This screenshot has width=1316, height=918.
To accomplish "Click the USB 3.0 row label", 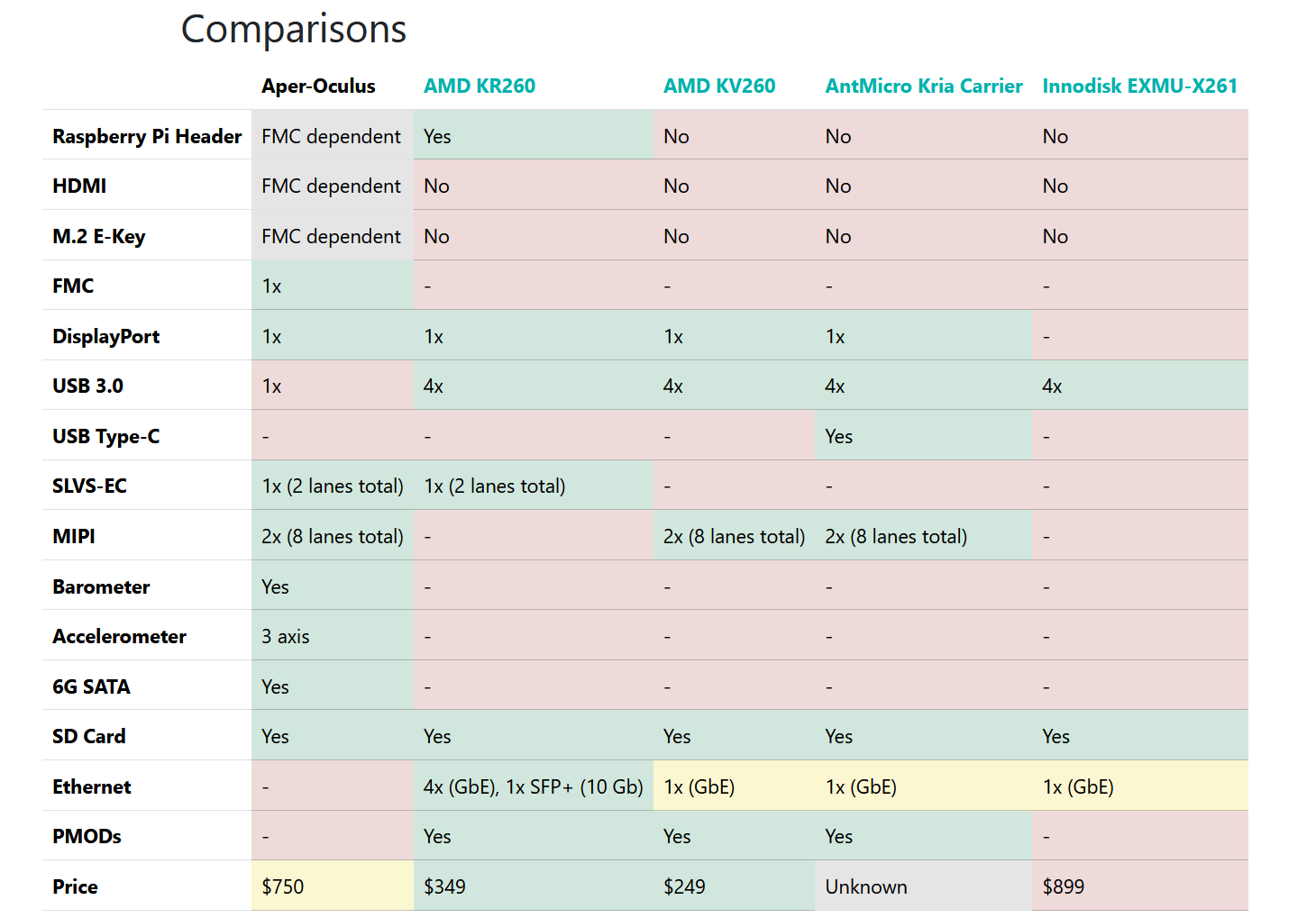I will 87,386.
